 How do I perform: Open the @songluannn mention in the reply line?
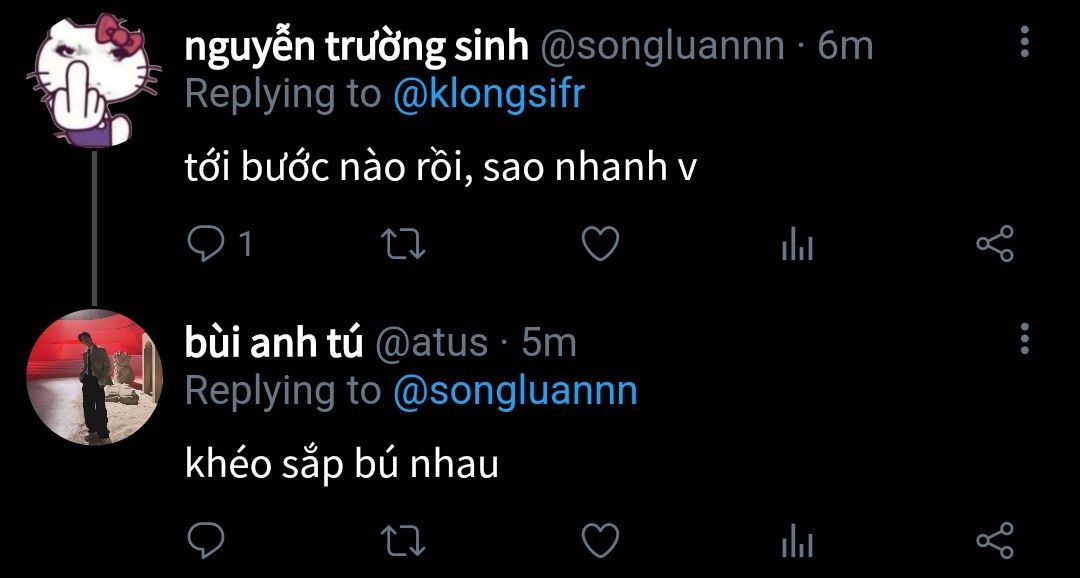pyautogui.click(x=515, y=391)
